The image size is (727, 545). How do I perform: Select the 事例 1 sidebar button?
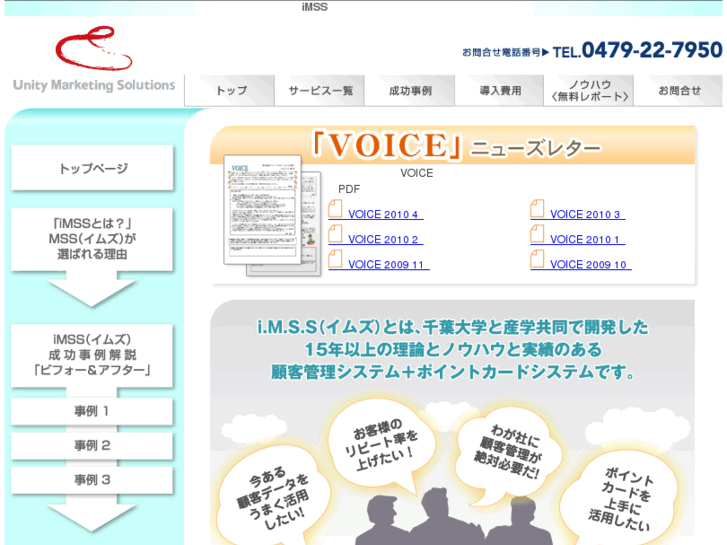[x=92, y=411]
